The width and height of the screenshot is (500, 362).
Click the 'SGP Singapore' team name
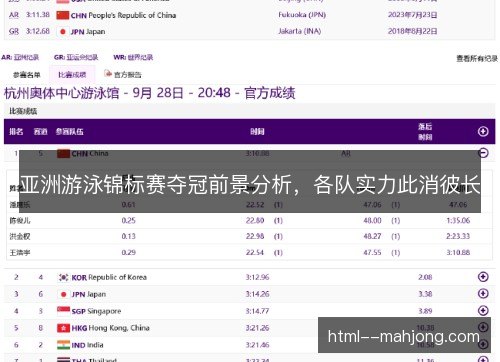coord(96,311)
